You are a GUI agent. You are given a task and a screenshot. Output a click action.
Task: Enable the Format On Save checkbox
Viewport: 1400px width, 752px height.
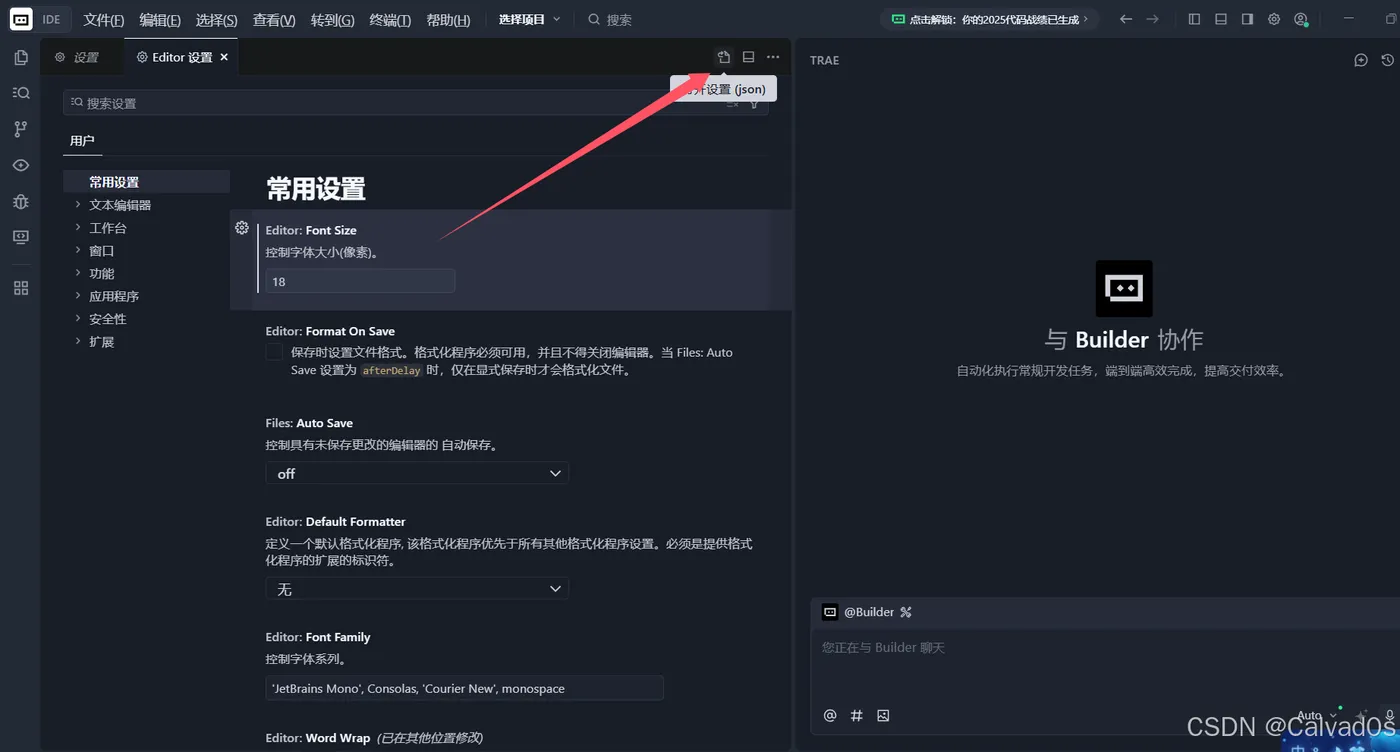pyautogui.click(x=274, y=352)
